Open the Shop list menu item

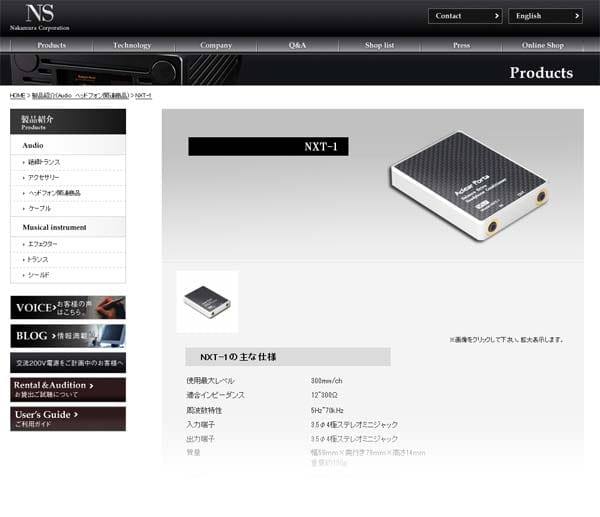379,45
